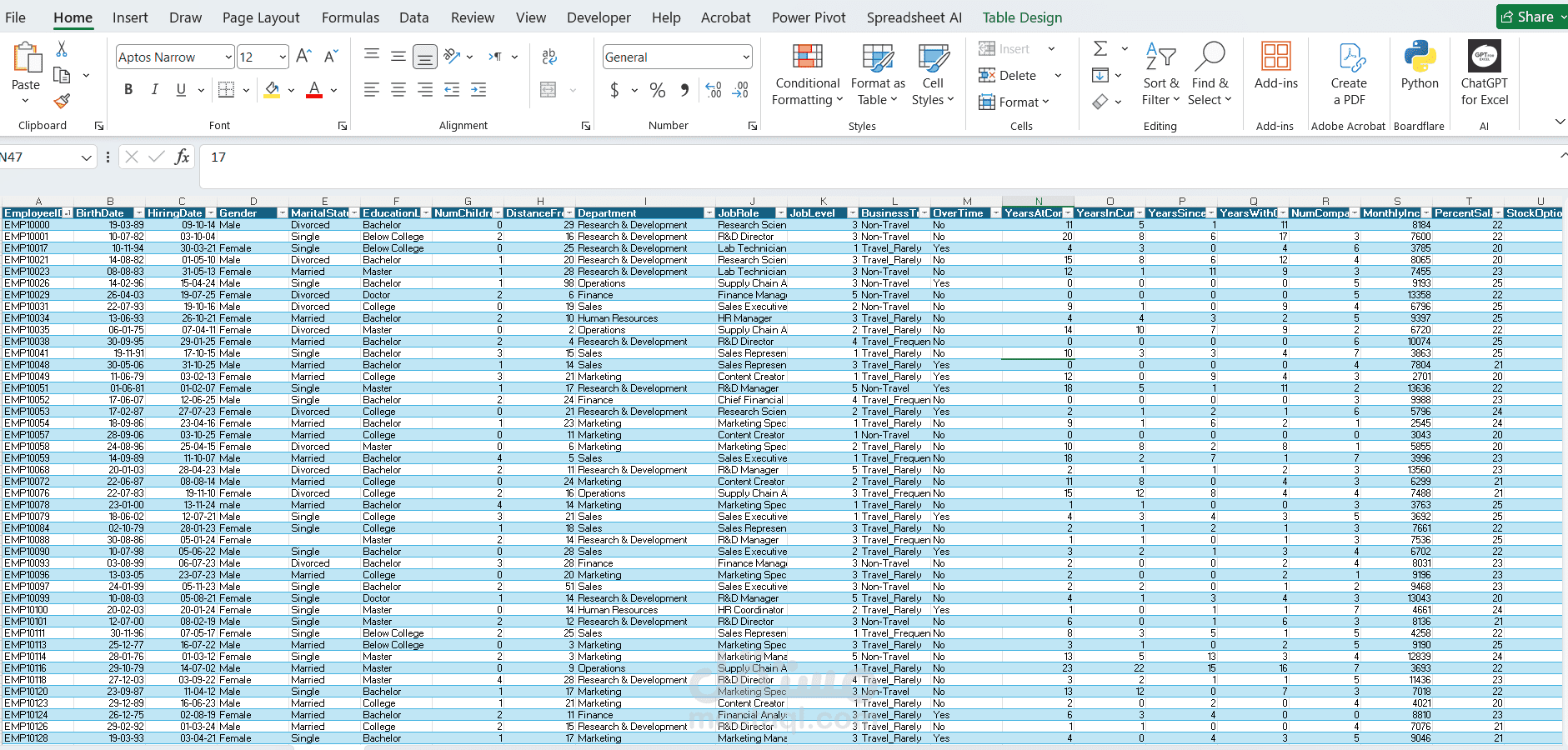Open the fill color dropdown arrow

click(291, 90)
